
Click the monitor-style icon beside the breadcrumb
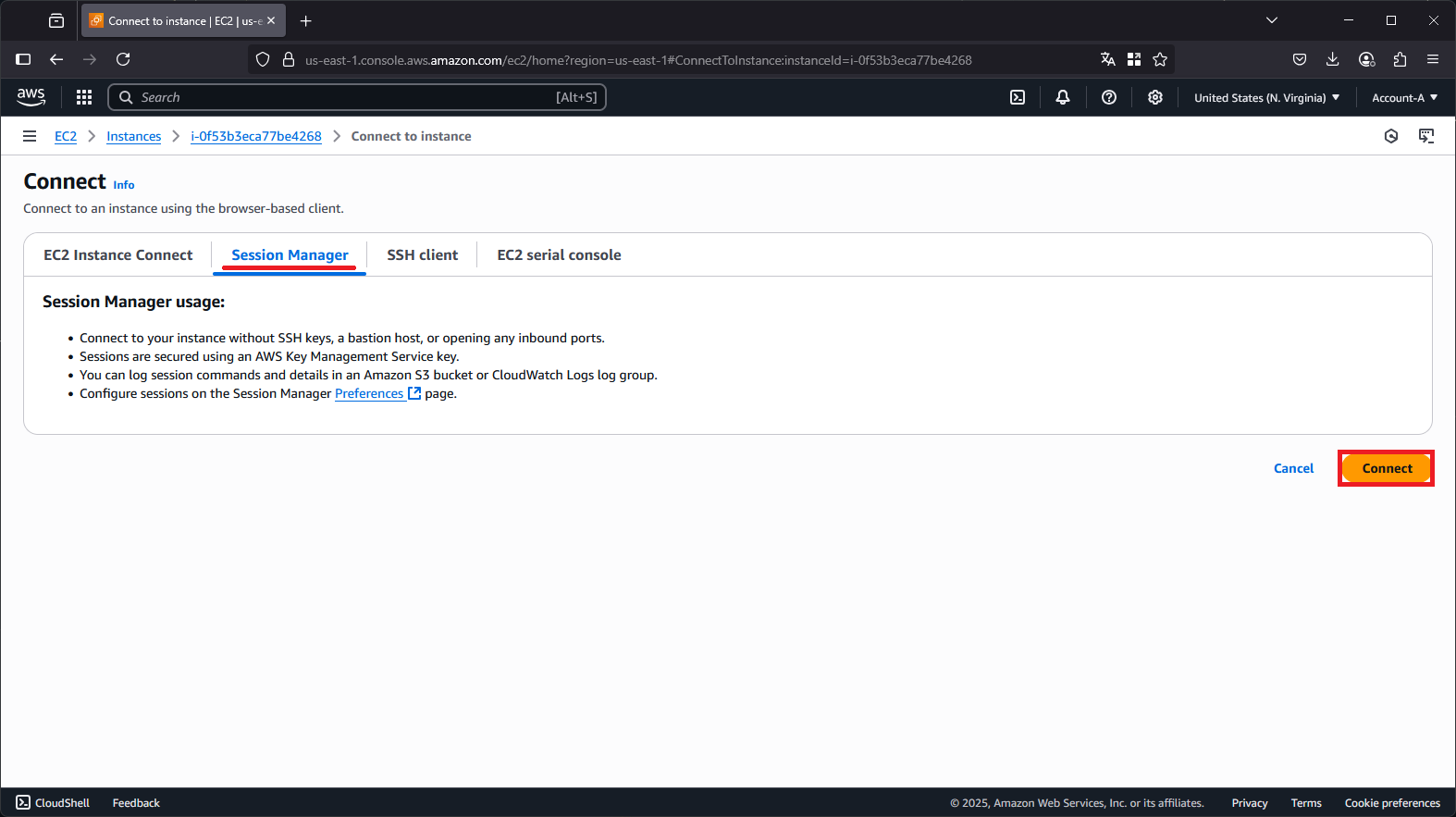(x=1426, y=136)
